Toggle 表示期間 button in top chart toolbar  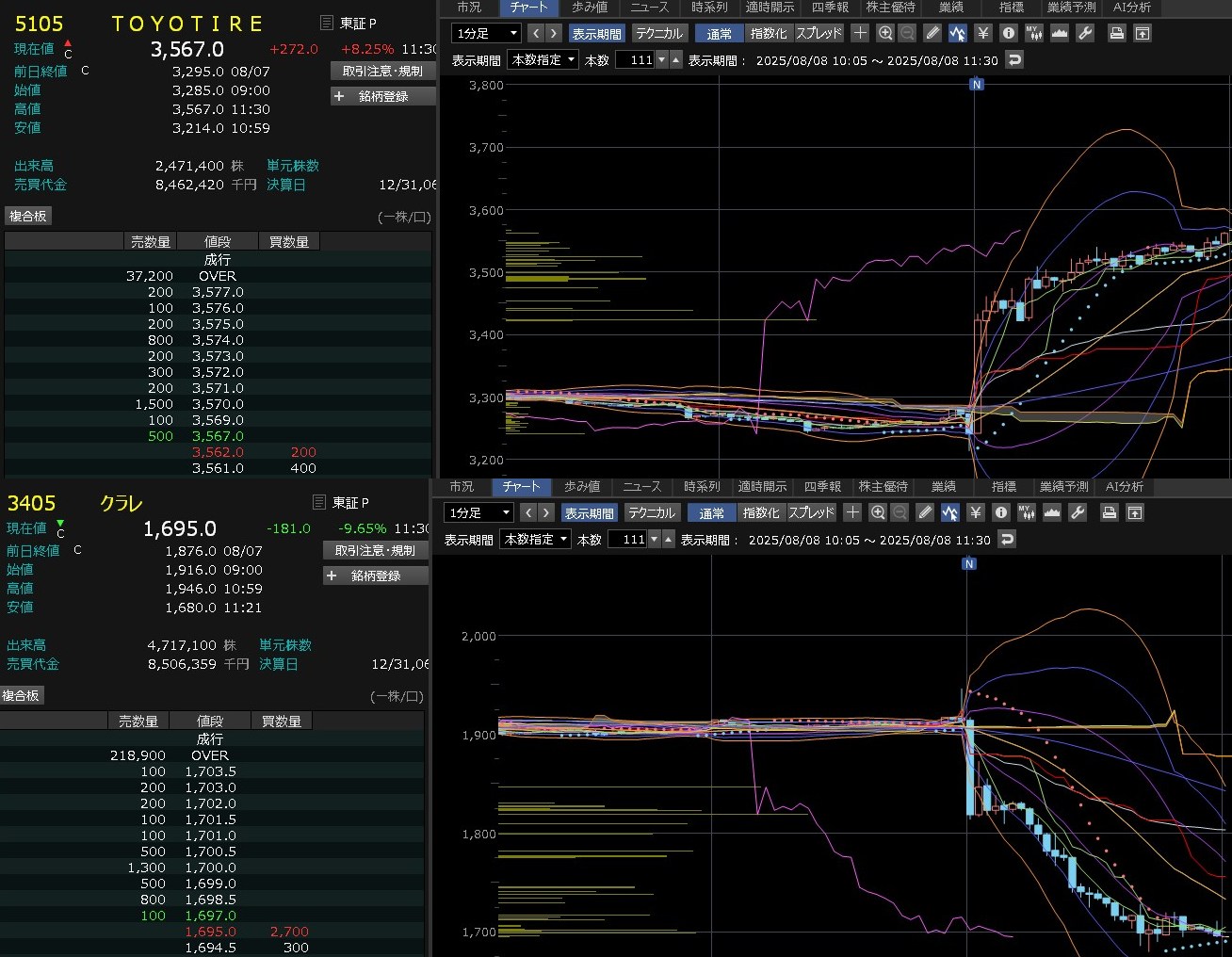click(x=596, y=33)
